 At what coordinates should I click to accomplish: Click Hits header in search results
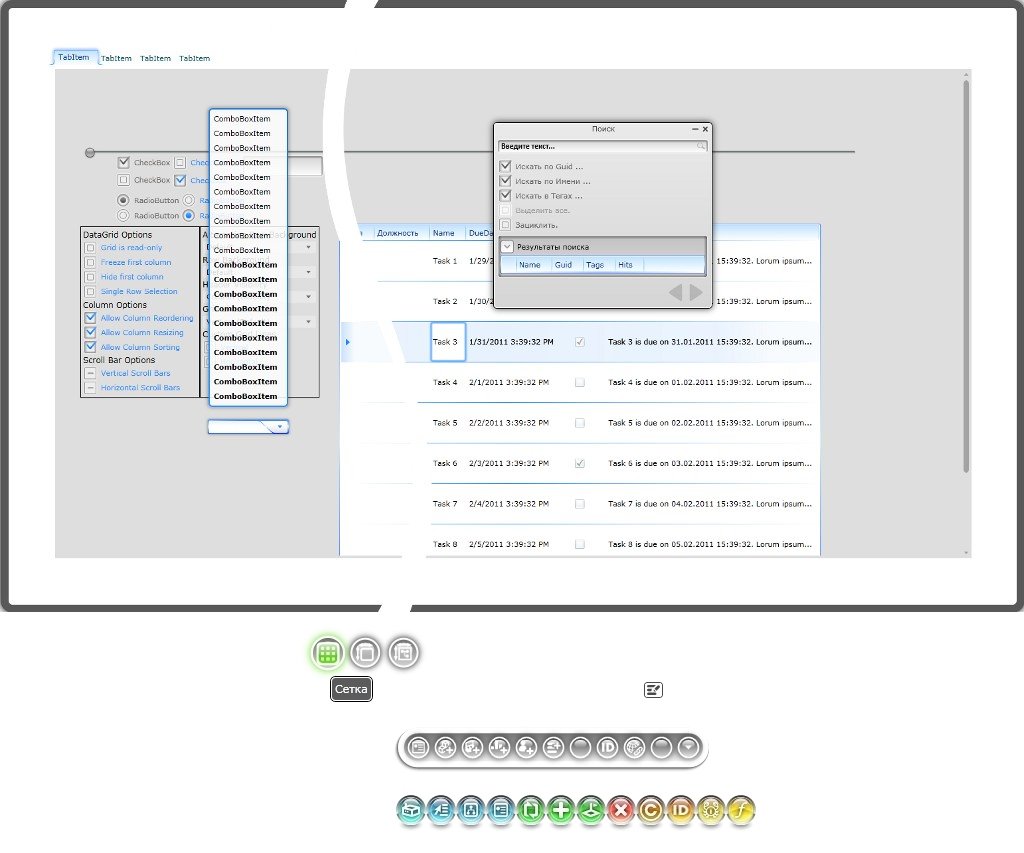625,265
